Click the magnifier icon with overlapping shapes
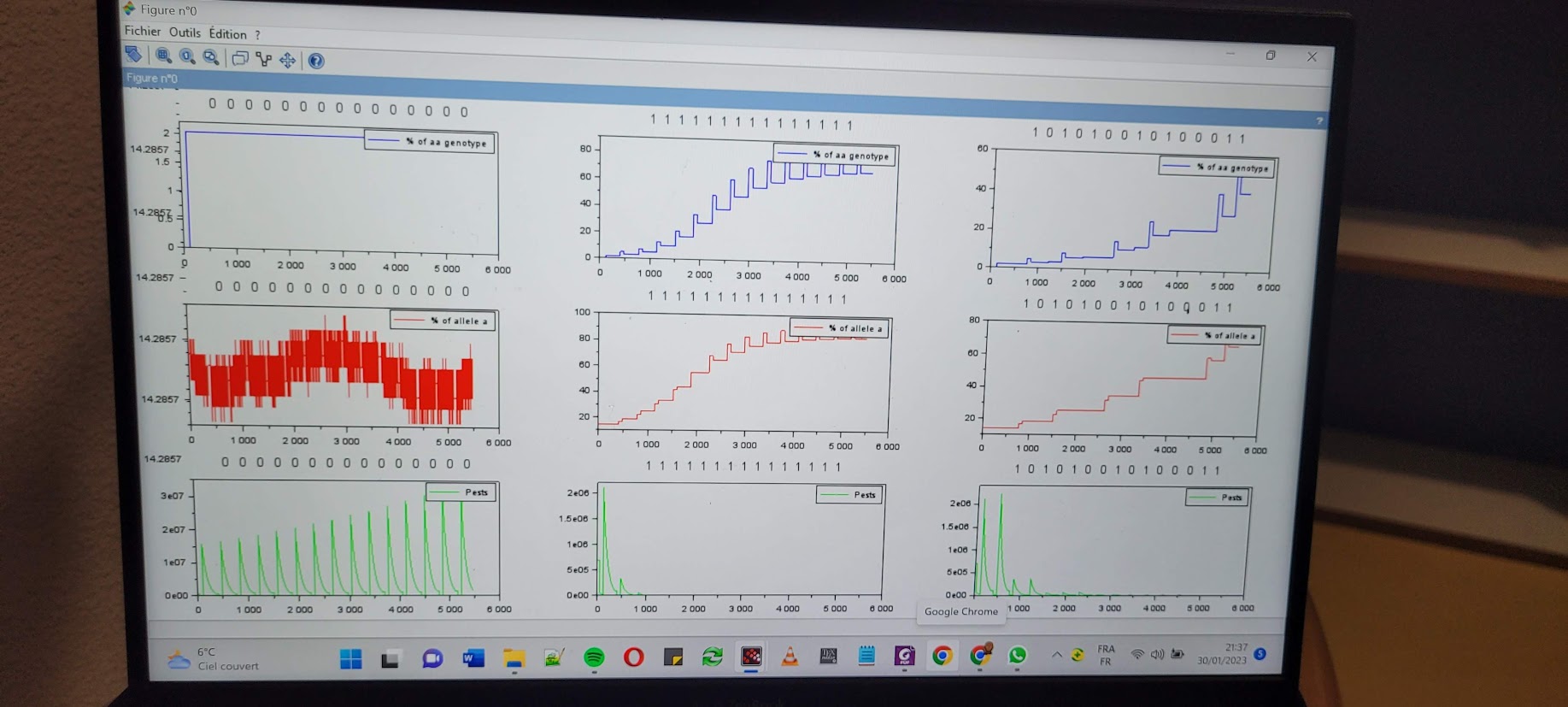The height and width of the screenshot is (707, 1568). [211, 58]
